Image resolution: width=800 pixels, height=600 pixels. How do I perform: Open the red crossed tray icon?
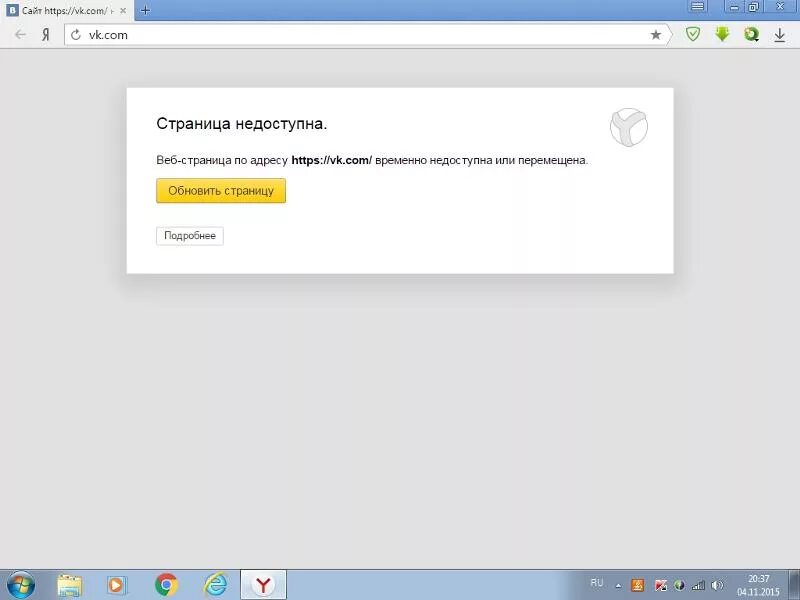(x=661, y=585)
